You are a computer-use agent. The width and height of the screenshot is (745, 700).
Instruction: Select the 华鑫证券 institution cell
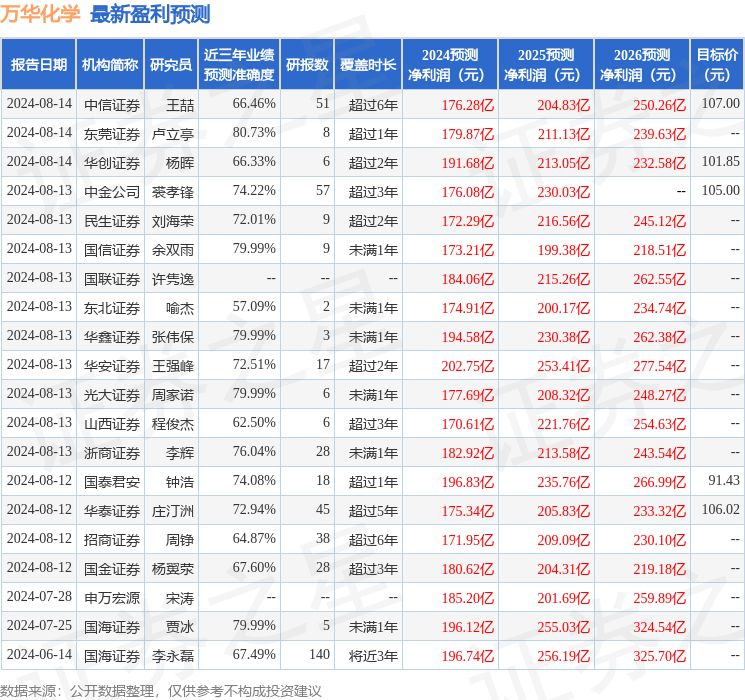112,336
